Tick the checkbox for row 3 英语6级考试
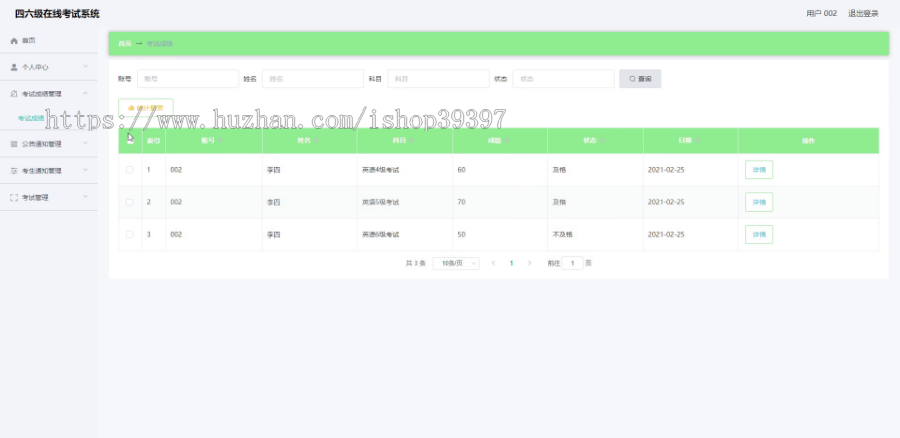This screenshot has width=900, height=438. [130, 235]
